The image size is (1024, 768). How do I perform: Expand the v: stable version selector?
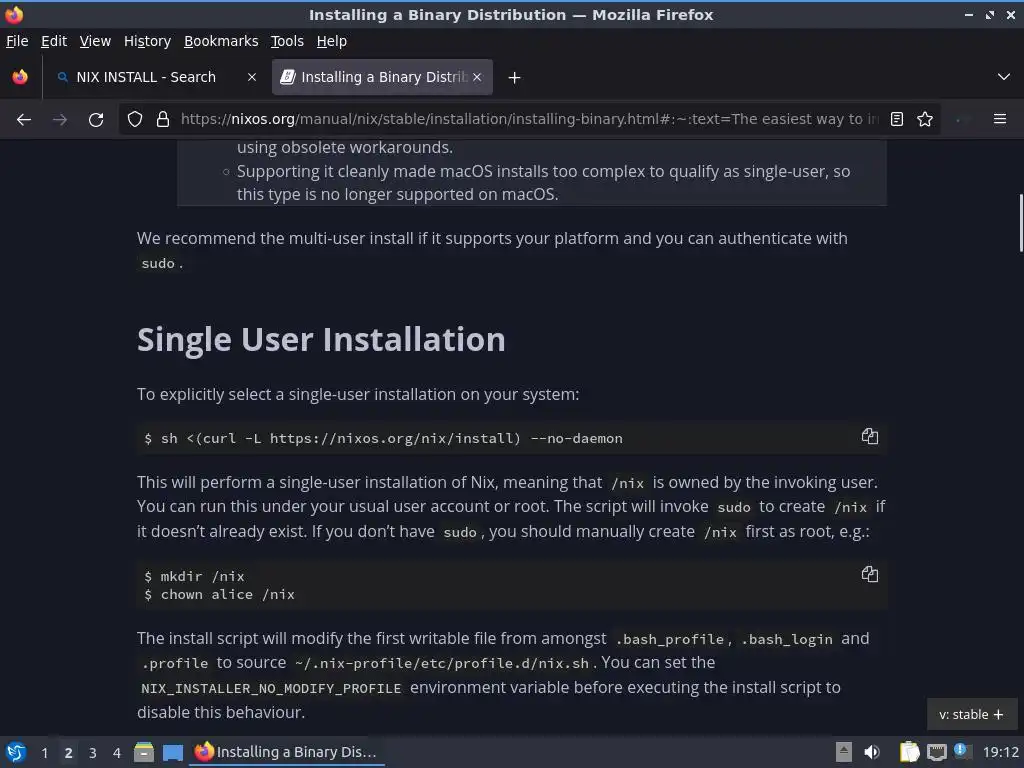[972, 714]
